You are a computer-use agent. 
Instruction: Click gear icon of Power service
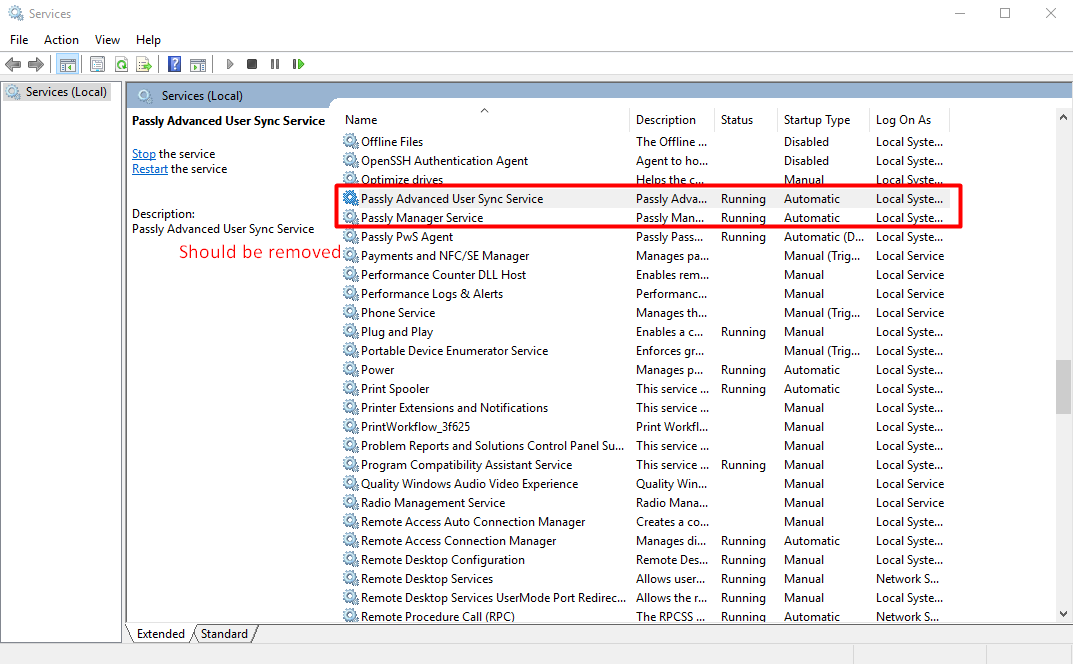(350, 370)
